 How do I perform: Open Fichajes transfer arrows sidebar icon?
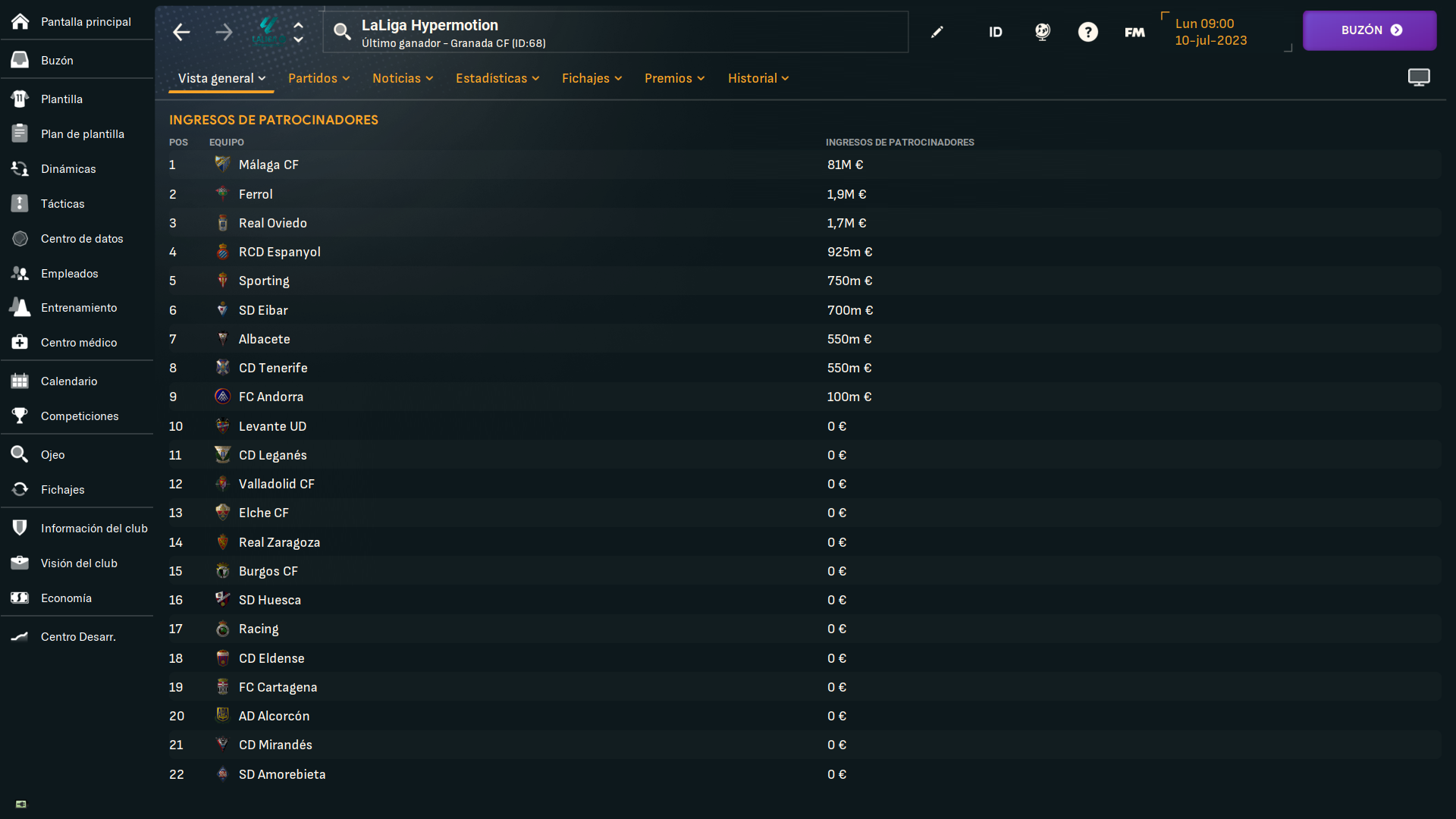pos(20,489)
